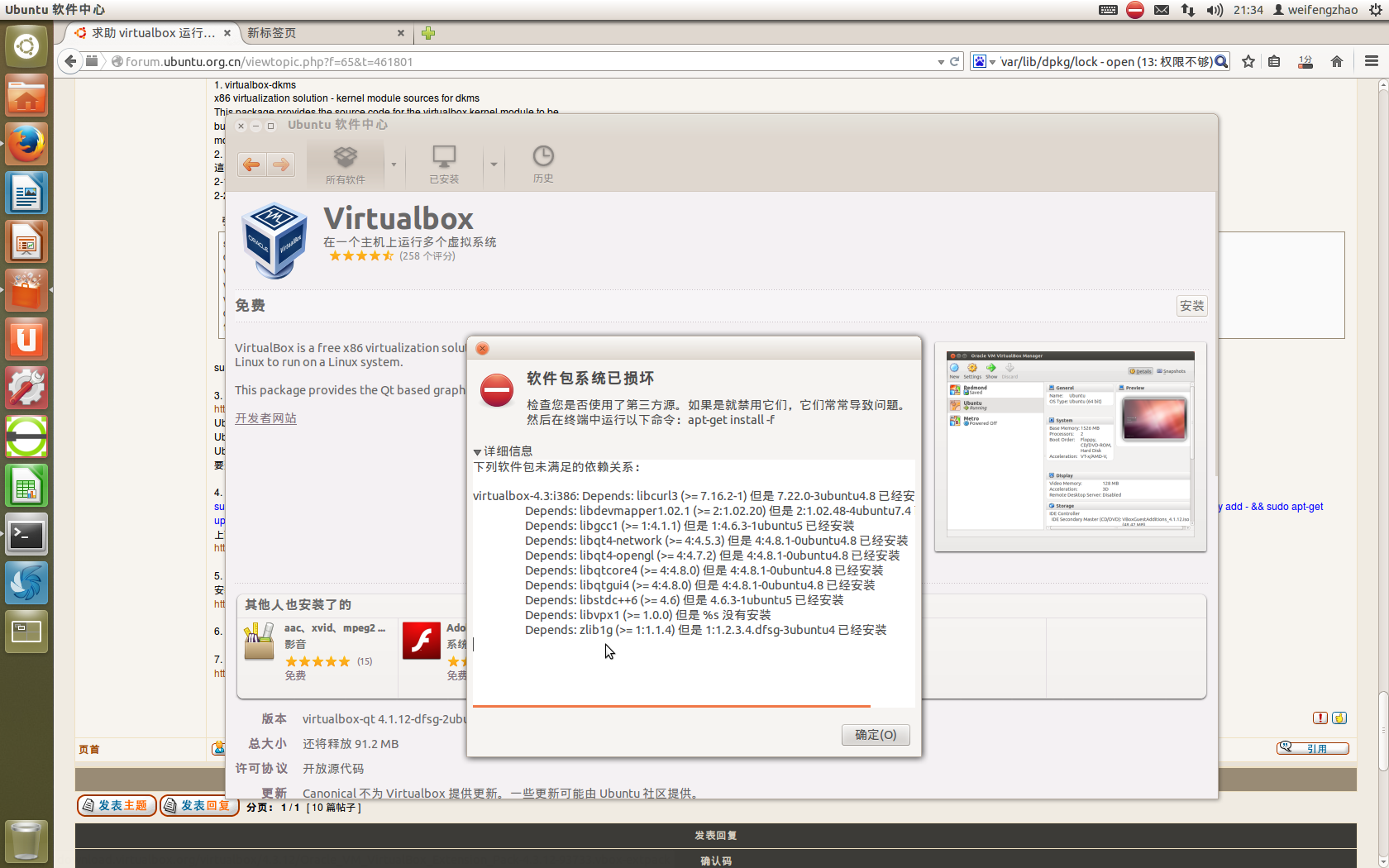Click report post exclamation icon

[x=1320, y=718]
